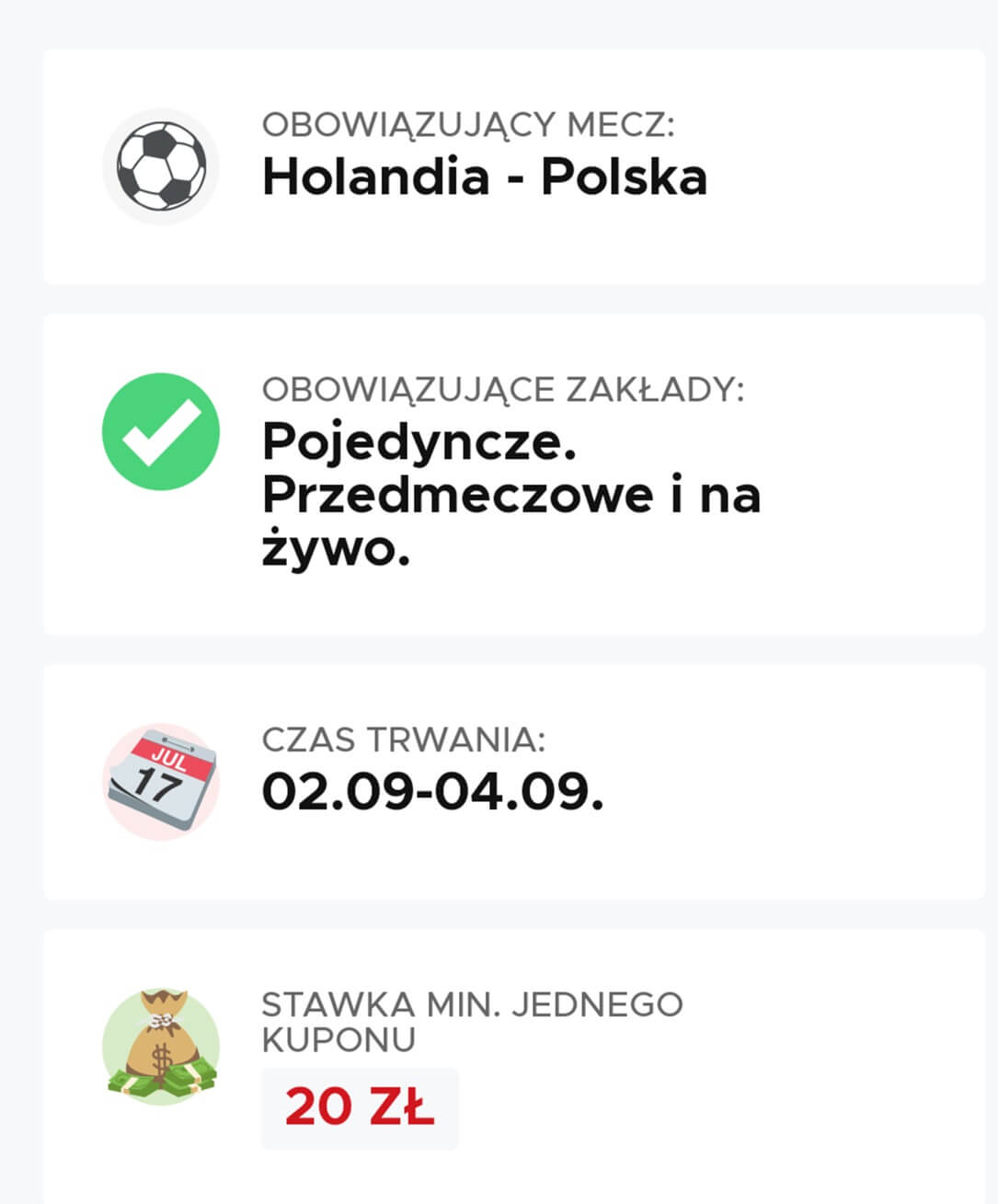Select the 'CZAS TRWANIA:' label
The image size is (998, 1204).
click(x=404, y=740)
